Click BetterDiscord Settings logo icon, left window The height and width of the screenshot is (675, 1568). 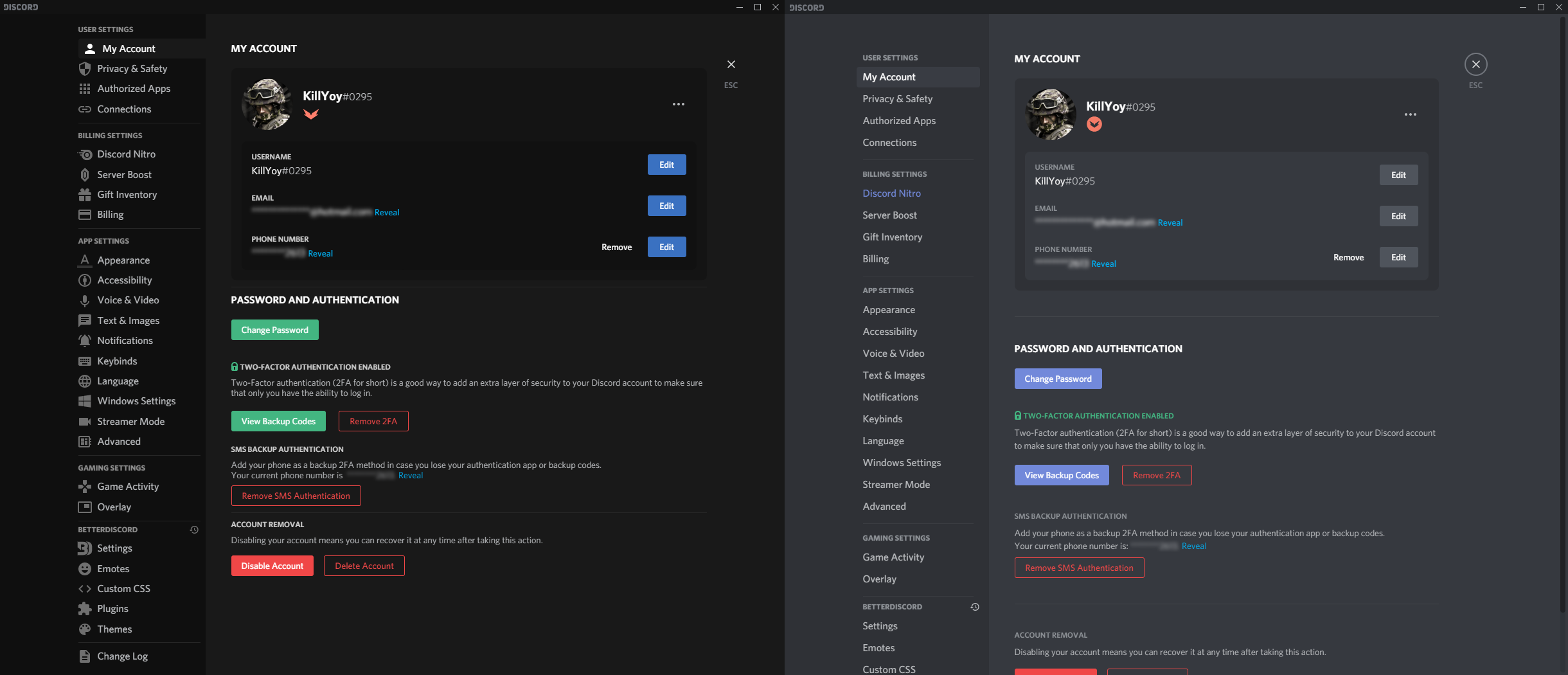pyautogui.click(x=85, y=548)
